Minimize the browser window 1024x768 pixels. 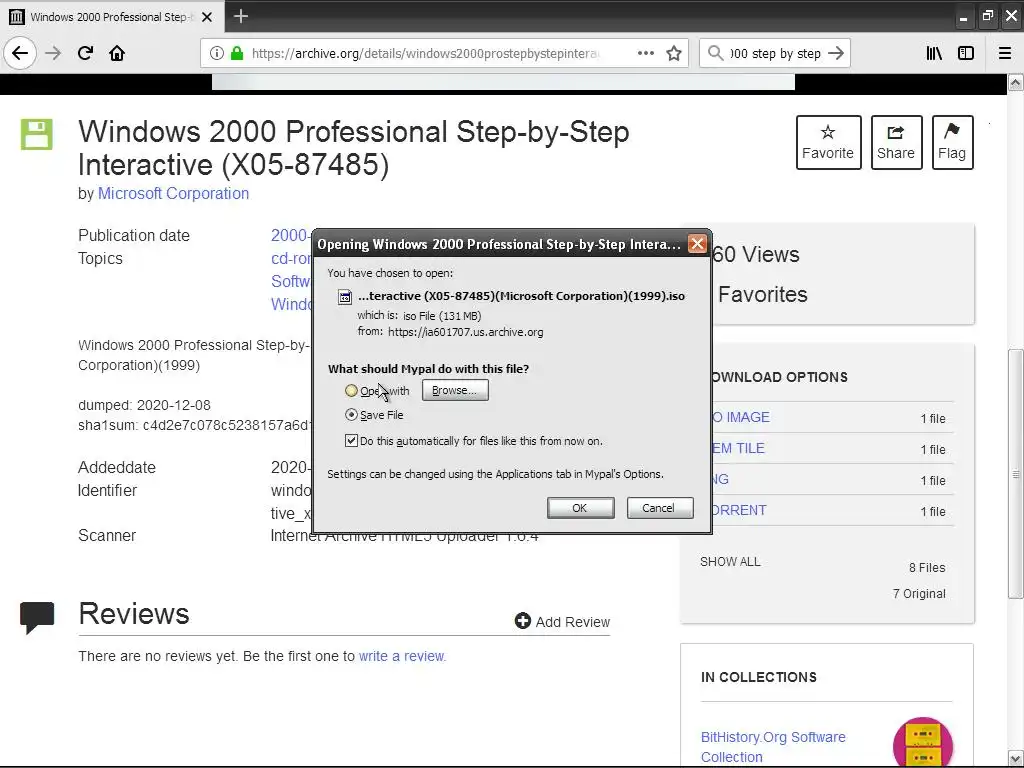click(x=963, y=17)
